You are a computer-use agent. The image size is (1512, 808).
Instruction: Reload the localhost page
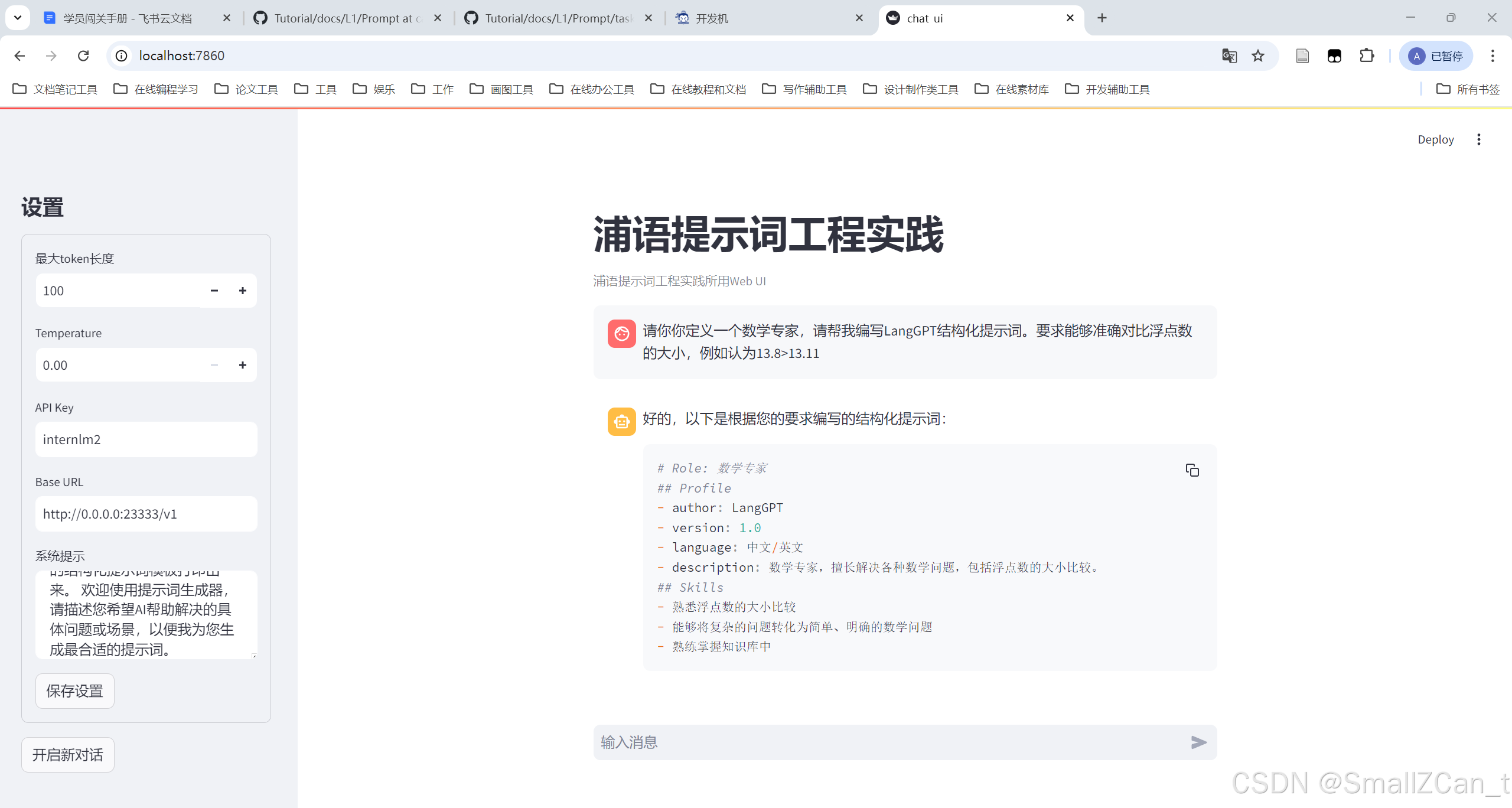pos(83,56)
